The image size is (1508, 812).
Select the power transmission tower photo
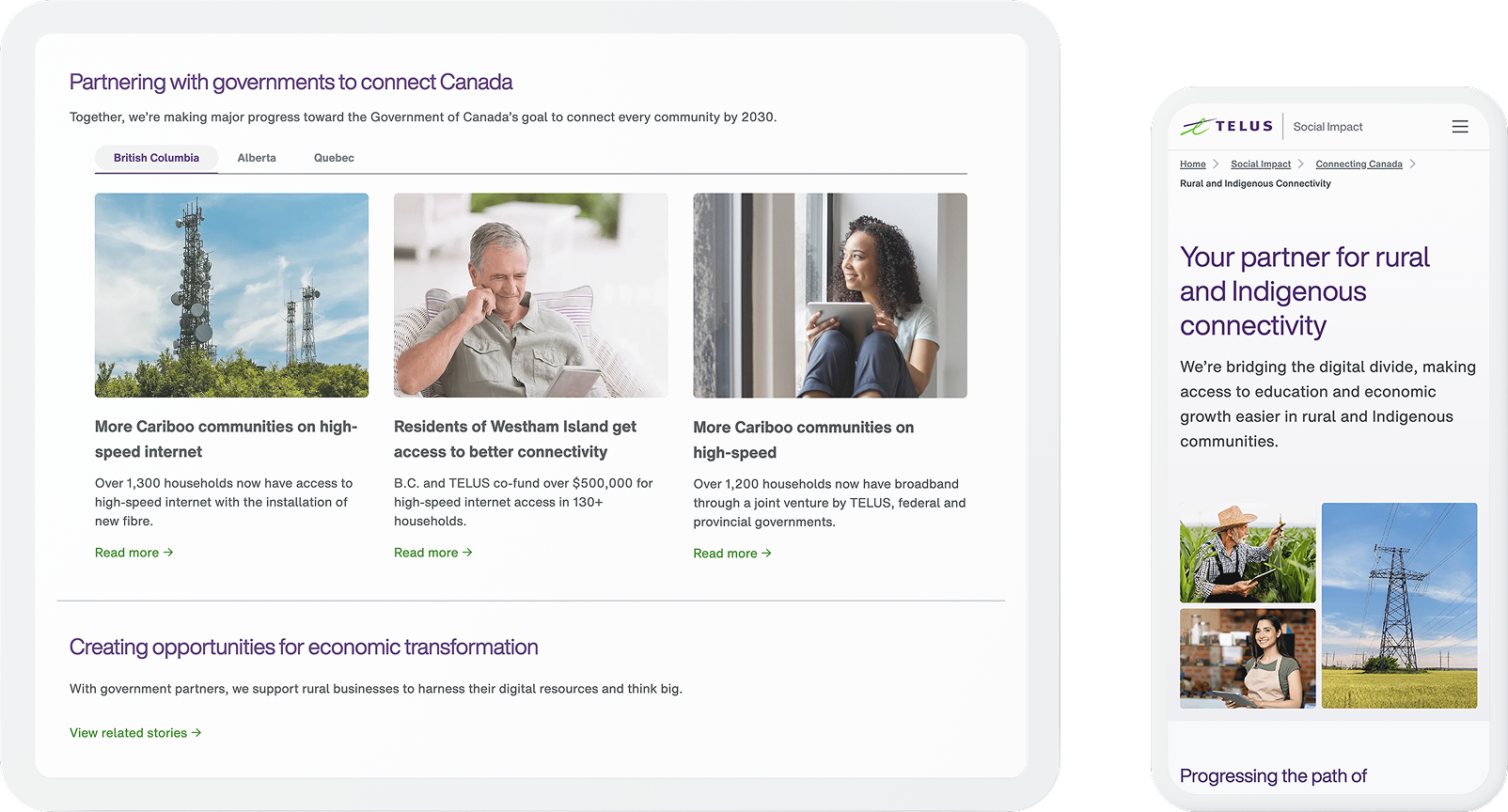(x=1399, y=605)
